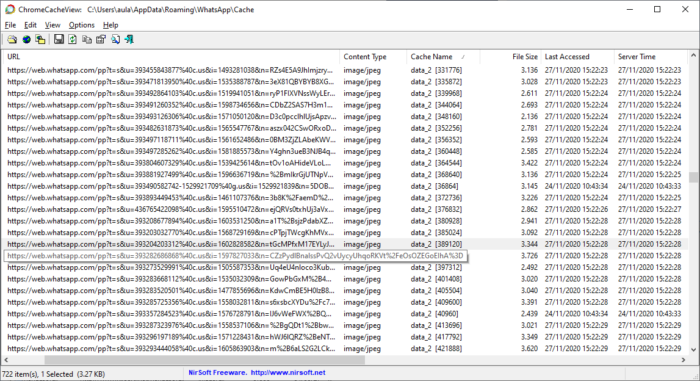Image resolution: width=700 pixels, height=381 pixels.
Task: Click the Exit door toolbar icon
Action: pos(129,40)
